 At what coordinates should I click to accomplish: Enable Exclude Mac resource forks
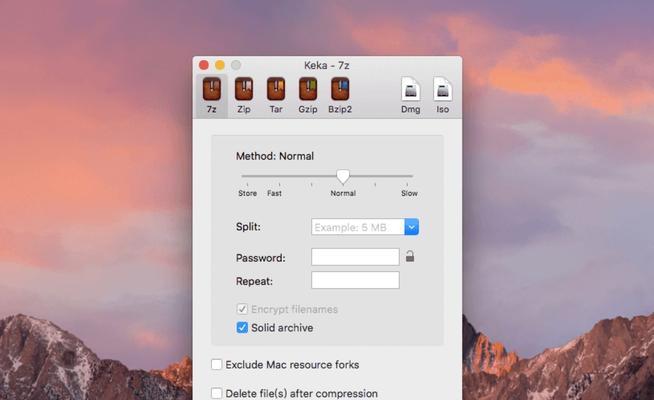(x=216, y=365)
